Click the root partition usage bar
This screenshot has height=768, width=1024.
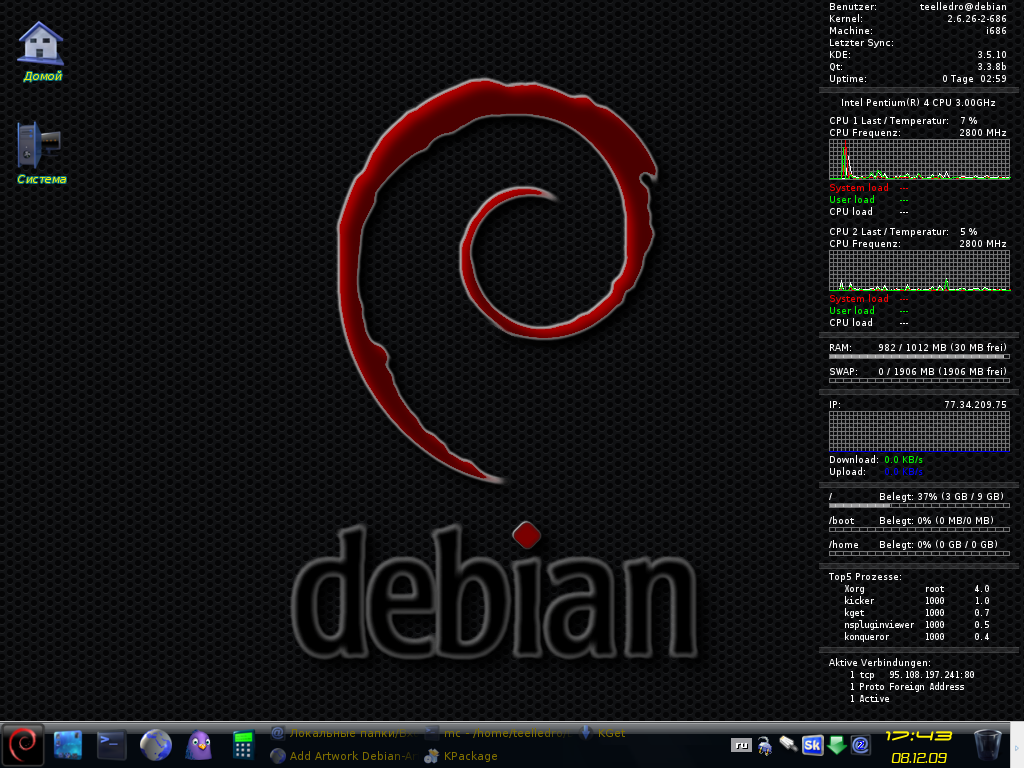tap(920, 505)
